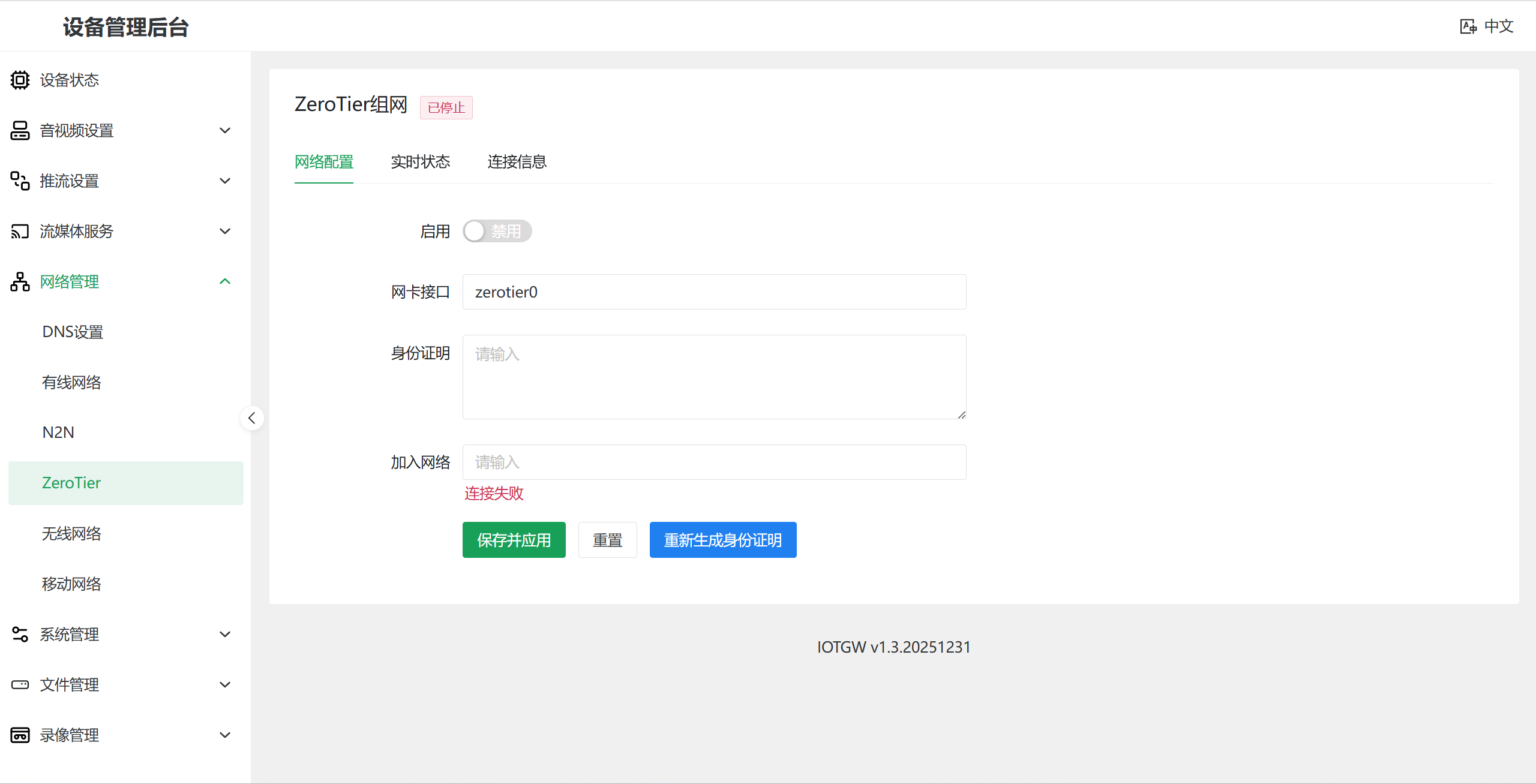The width and height of the screenshot is (1536, 784).
Task: Toggle the ZeroTier enable switch
Action: (x=497, y=231)
